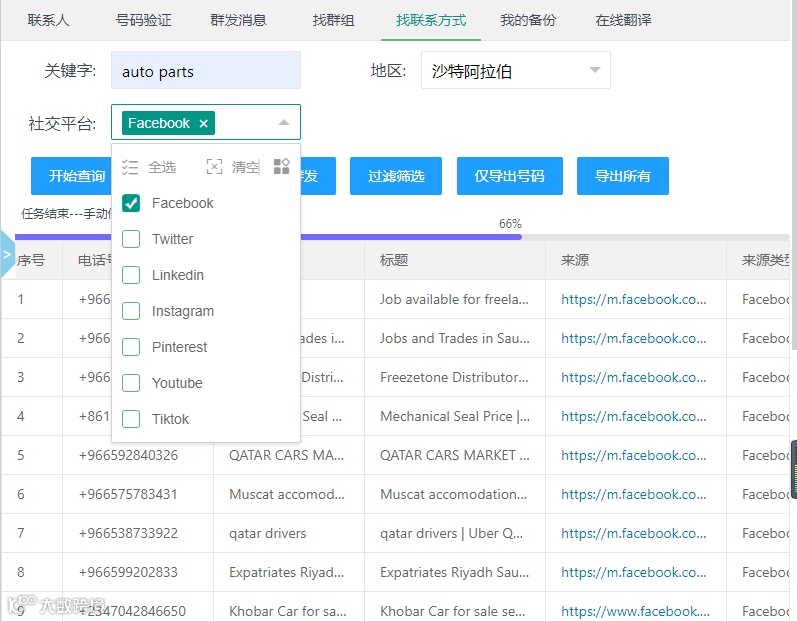Expand the left side panel arrow tab

coord(7,254)
